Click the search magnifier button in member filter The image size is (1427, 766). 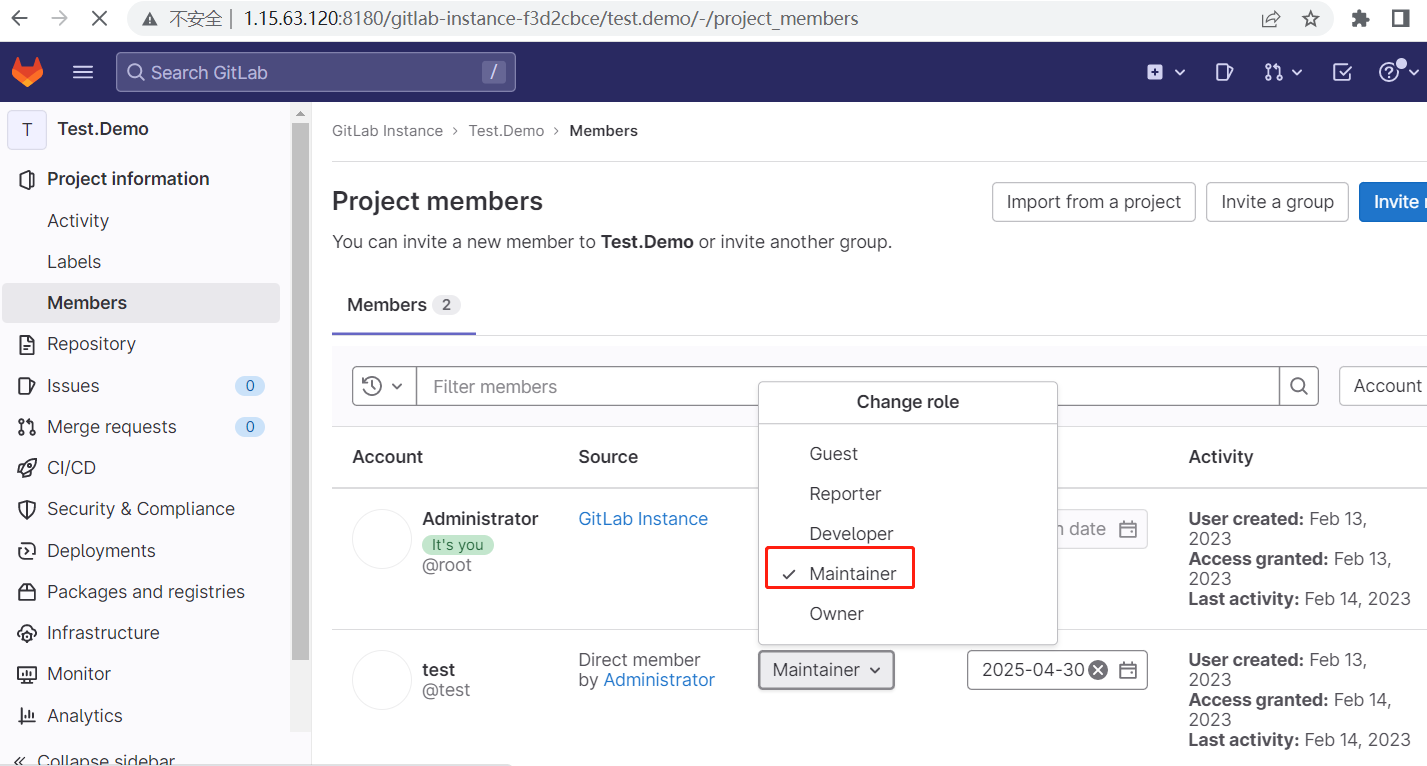[1299, 386]
